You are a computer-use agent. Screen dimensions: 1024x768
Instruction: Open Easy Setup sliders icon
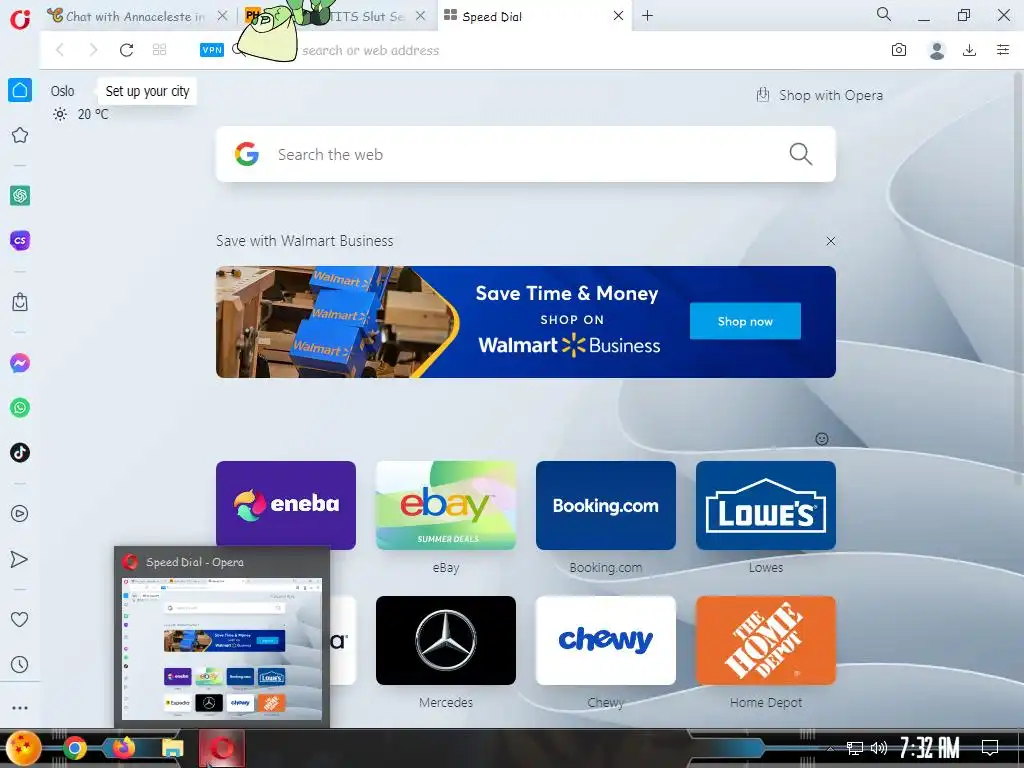pos(1003,50)
